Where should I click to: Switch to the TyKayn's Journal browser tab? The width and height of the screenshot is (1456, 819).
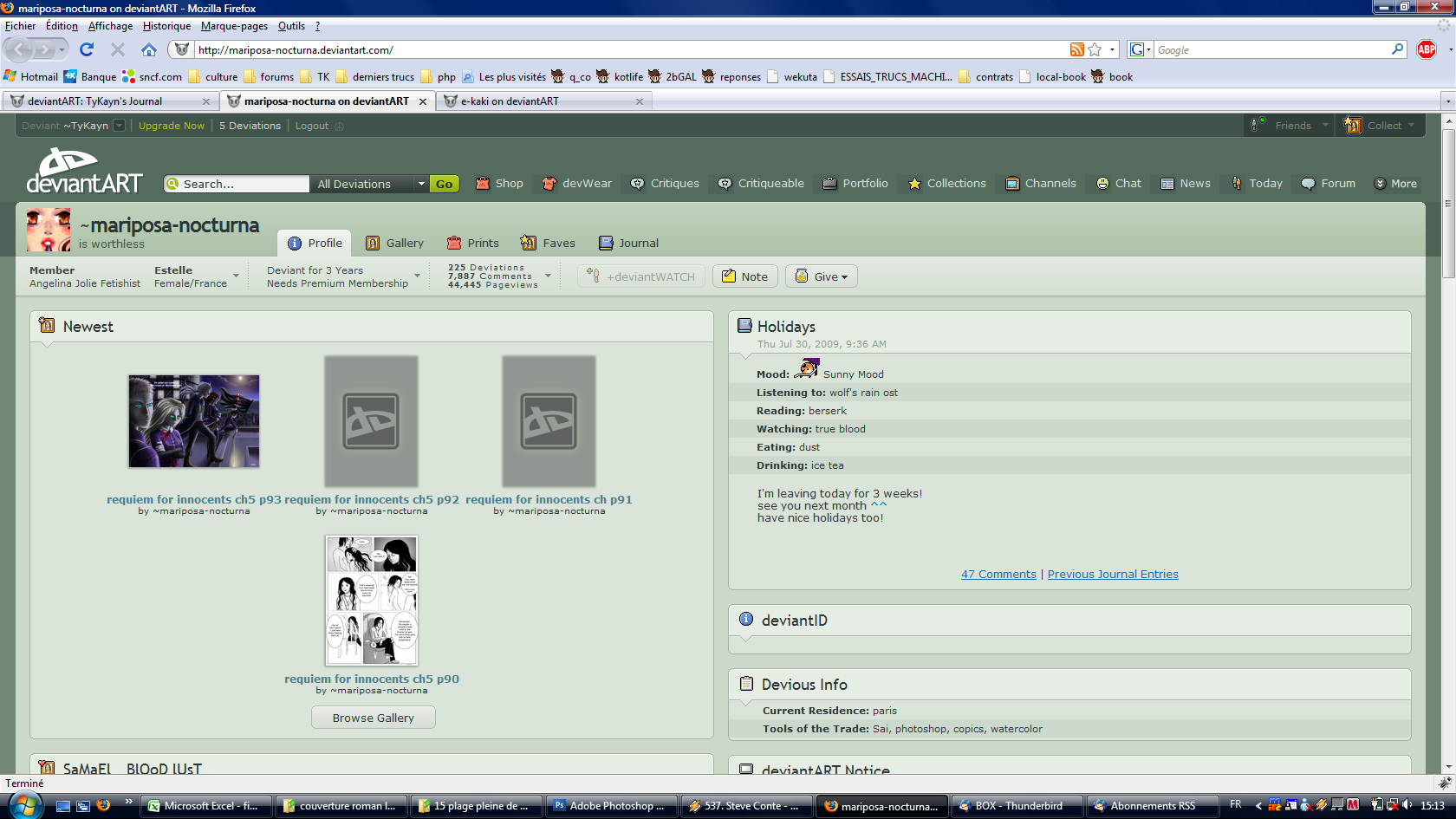click(110, 101)
